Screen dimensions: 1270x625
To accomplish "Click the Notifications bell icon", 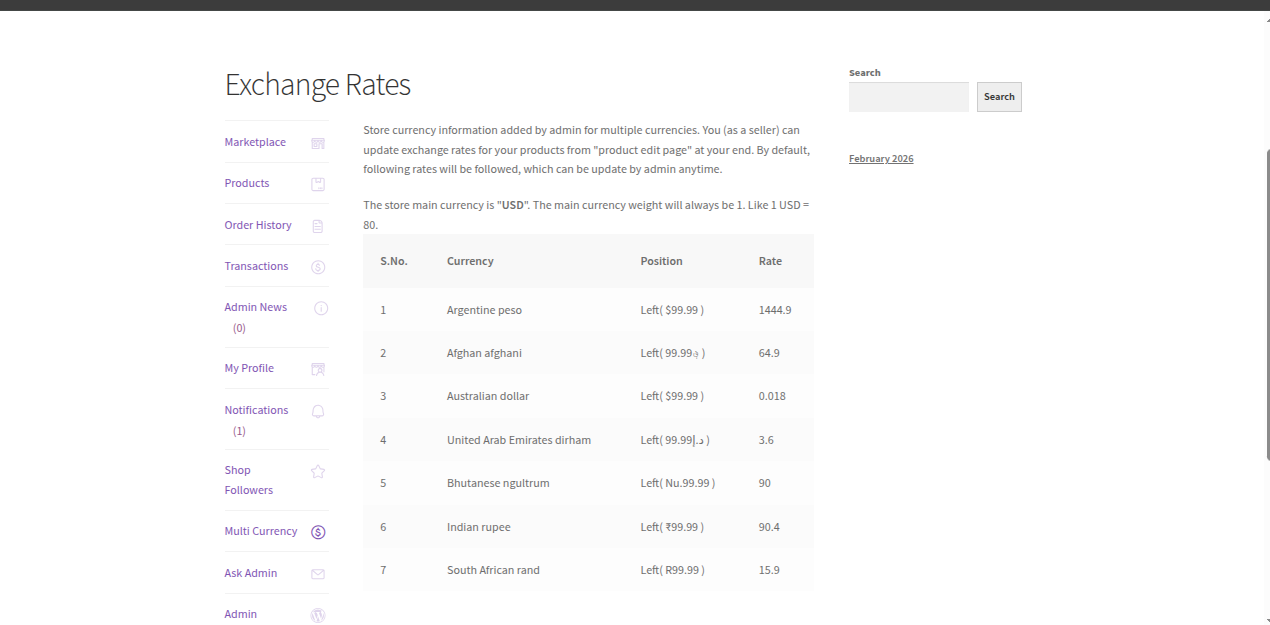I will pyautogui.click(x=318, y=411).
